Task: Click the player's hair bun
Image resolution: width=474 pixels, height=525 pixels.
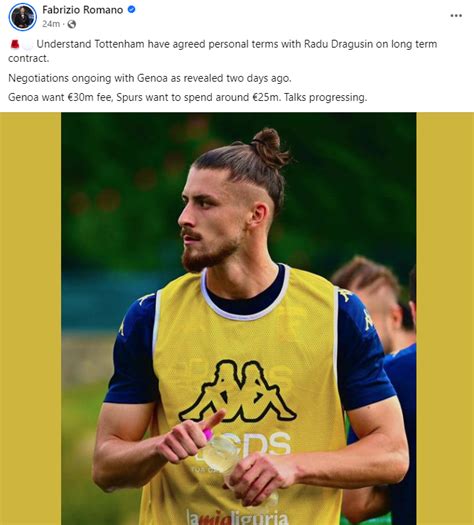Action: pyautogui.click(x=269, y=147)
